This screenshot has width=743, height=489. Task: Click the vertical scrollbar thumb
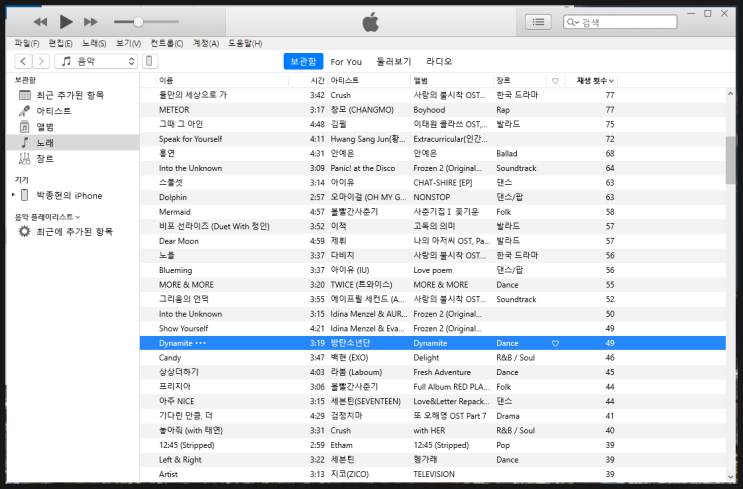click(x=730, y=160)
